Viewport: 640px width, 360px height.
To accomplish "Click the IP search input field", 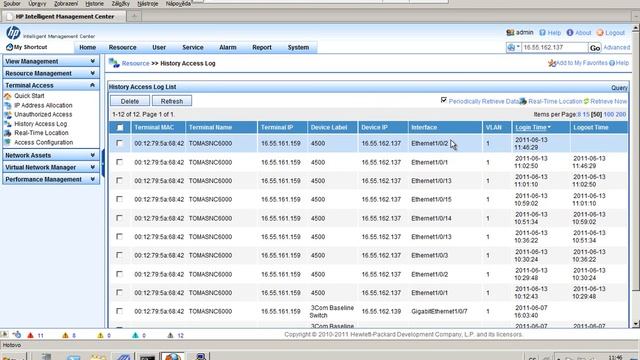I will tap(554, 47).
